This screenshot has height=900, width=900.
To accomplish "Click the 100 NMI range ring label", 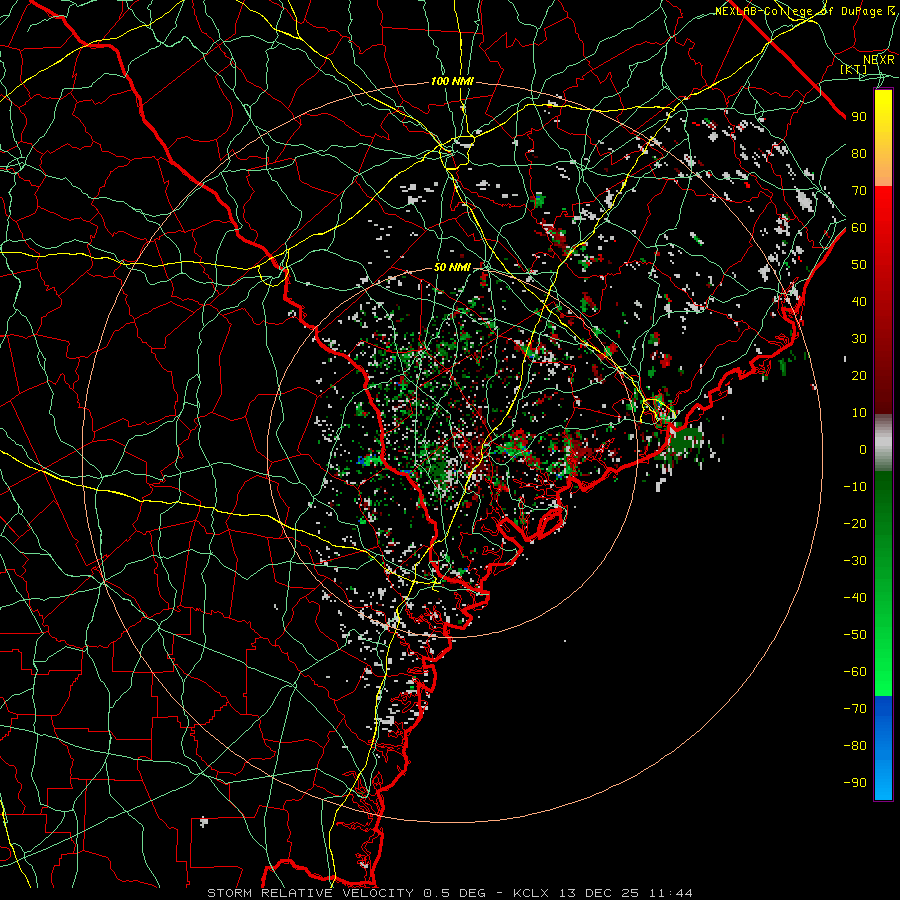I will pos(452,82).
